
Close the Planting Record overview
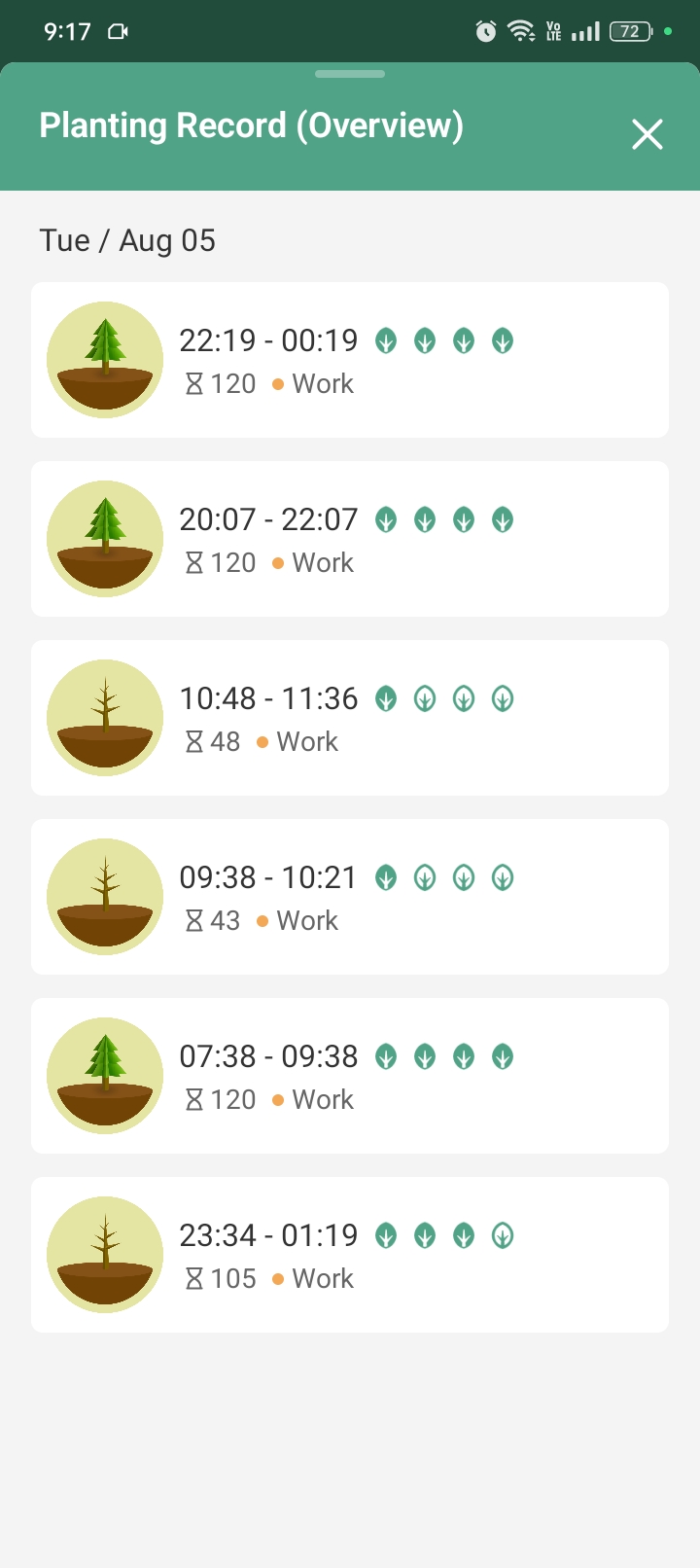pos(647,134)
